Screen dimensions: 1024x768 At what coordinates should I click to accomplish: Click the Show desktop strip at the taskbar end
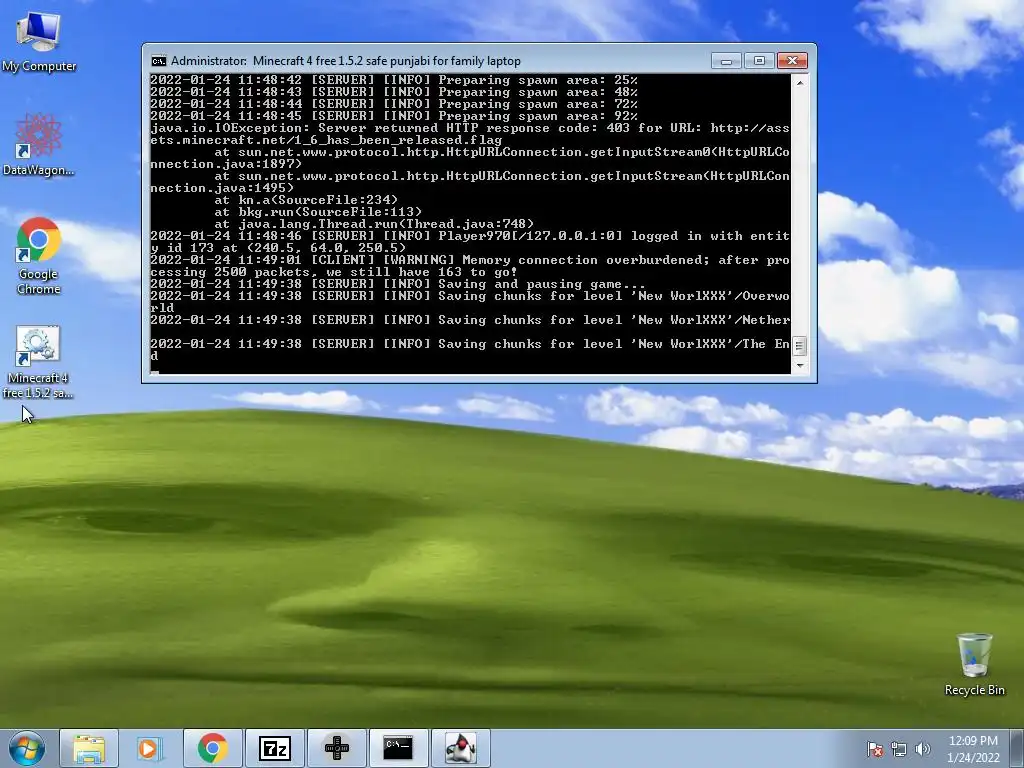pos(1018,748)
